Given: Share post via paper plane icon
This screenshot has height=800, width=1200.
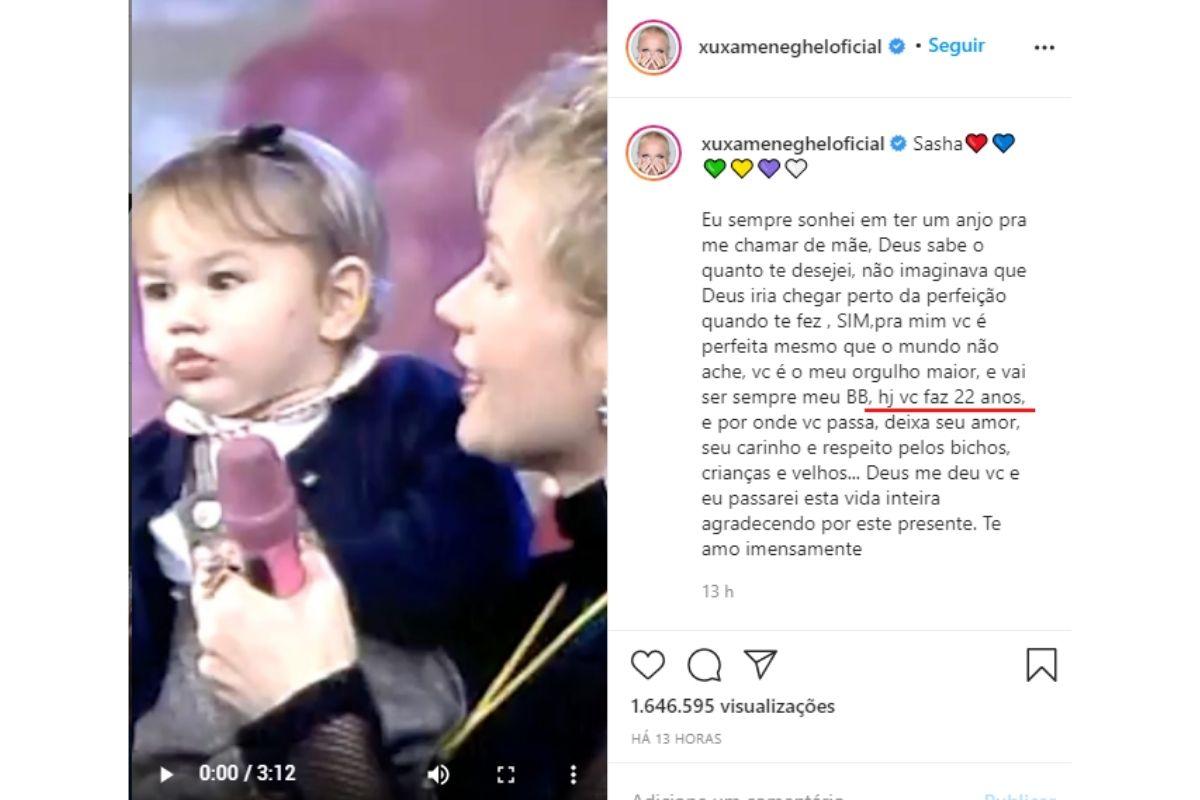Looking at the screenshot, I should (x=760, y=664).
